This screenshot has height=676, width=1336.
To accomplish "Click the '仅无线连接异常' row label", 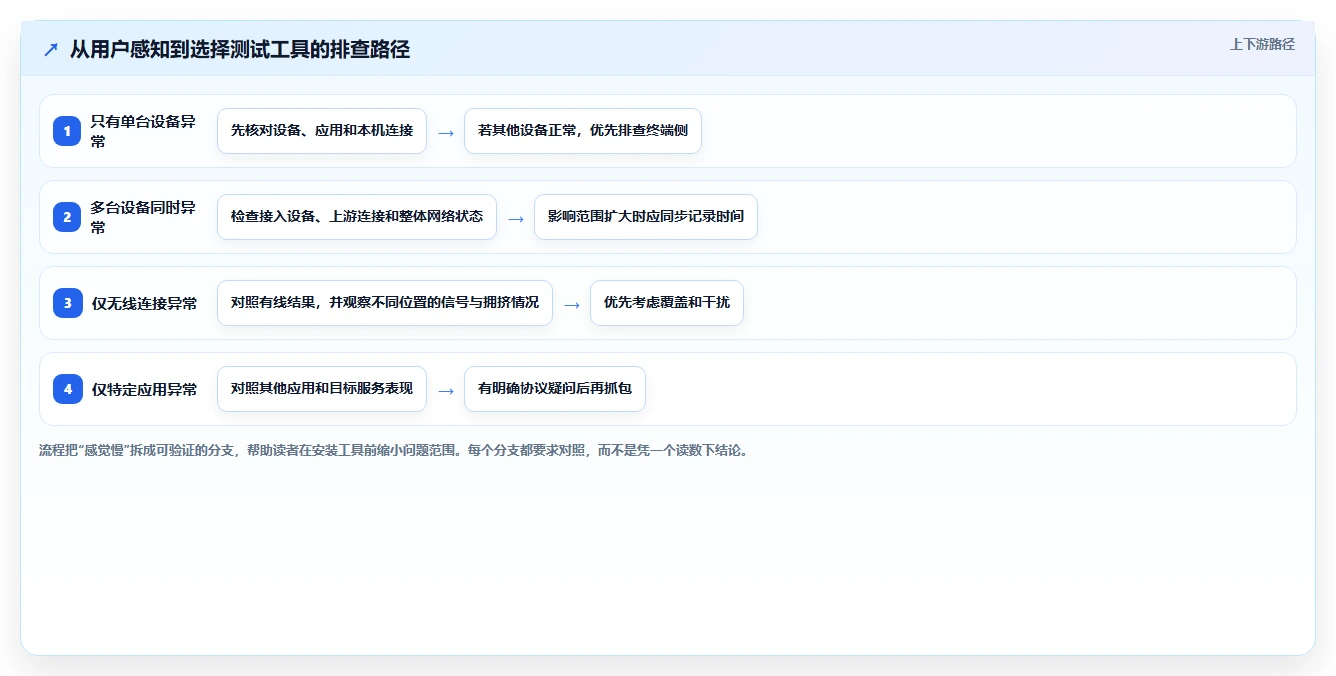I will (x=145, y=303).
